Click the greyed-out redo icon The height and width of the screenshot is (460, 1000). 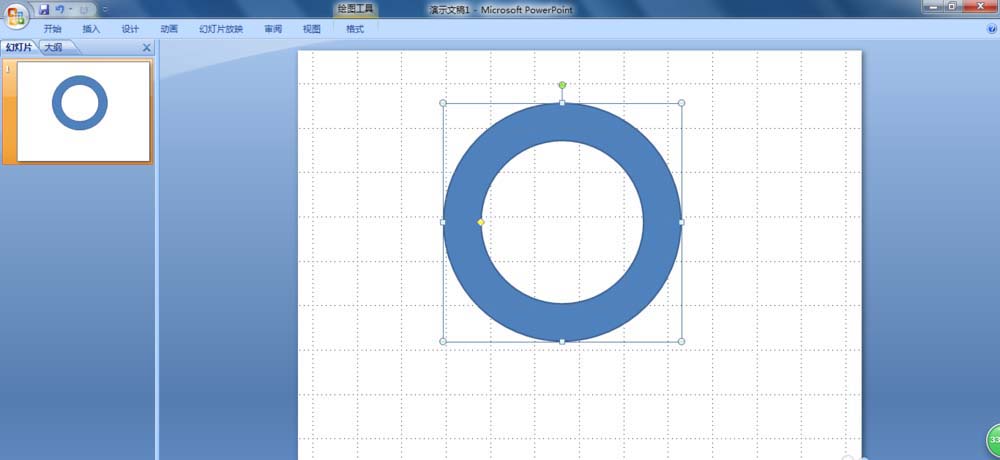[84, 10]
